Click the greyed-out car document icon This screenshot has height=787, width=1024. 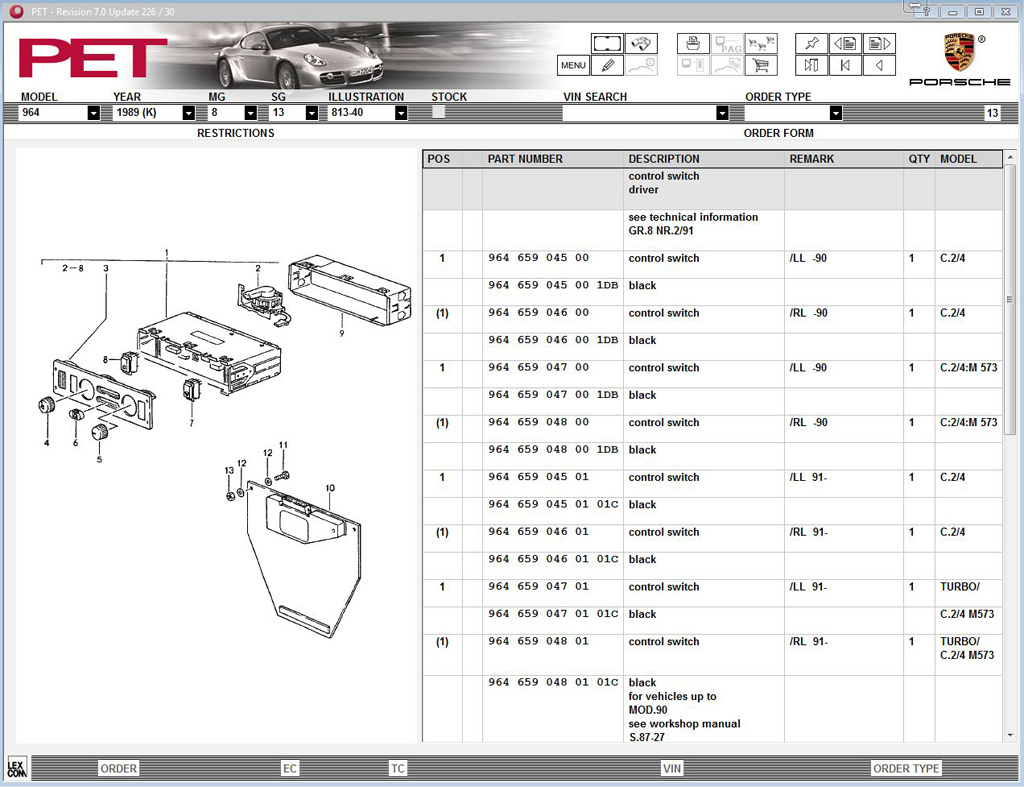(x=727, y=65)
